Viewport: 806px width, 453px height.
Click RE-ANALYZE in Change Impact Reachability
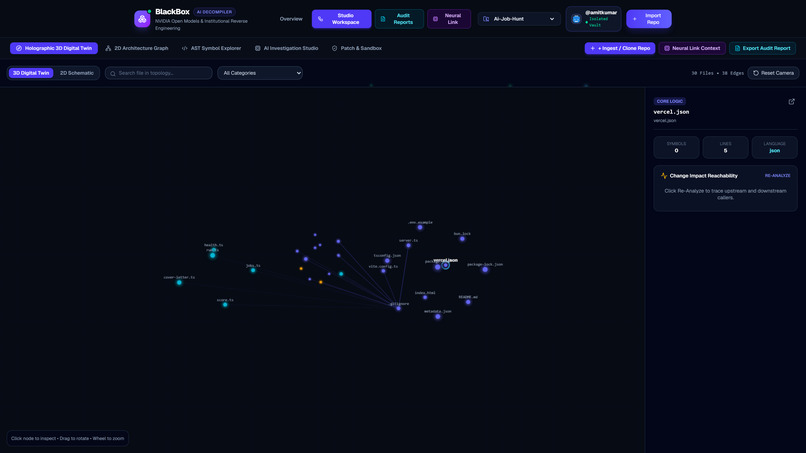[x=777, y=176]
